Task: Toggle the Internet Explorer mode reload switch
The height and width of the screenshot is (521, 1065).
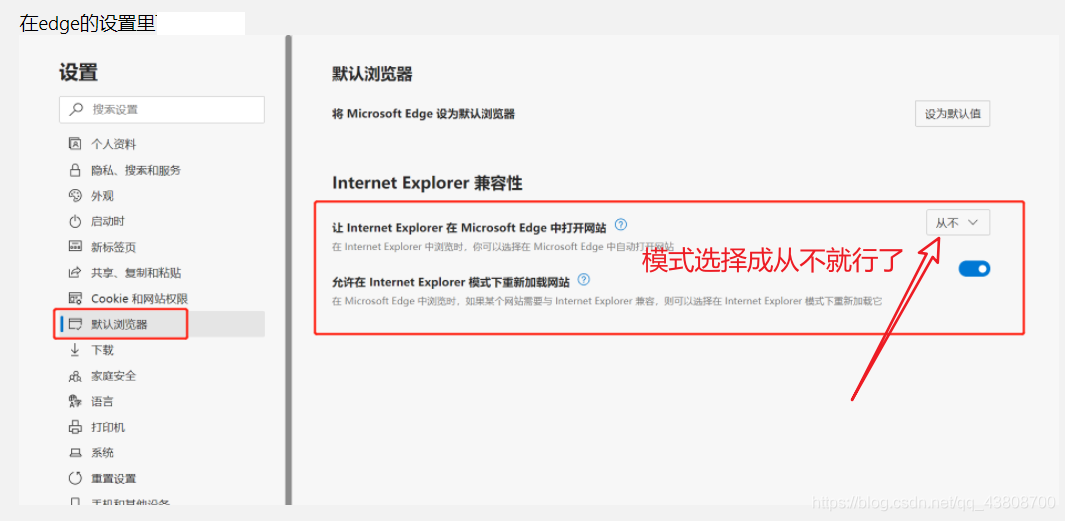Action: (974, 269)
